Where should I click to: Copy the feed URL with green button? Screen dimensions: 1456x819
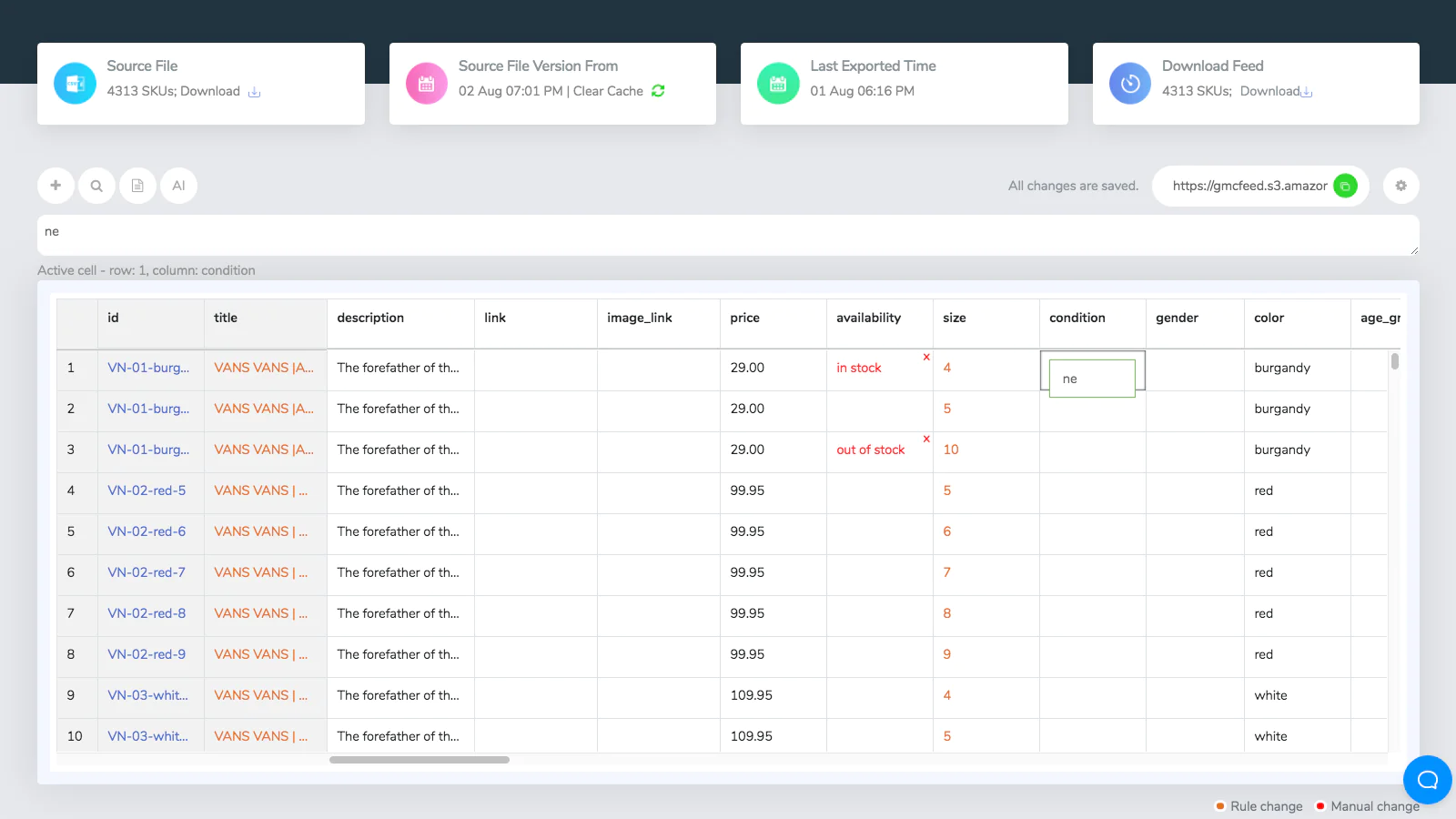click(1345, 186)
